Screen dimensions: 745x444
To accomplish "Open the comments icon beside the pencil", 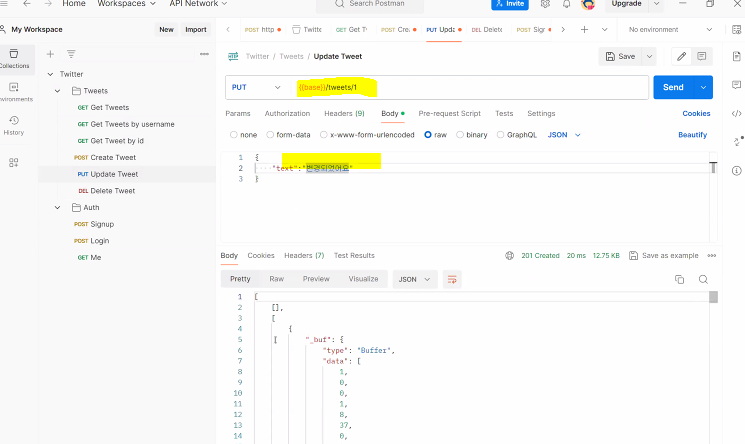I will 701,57.
